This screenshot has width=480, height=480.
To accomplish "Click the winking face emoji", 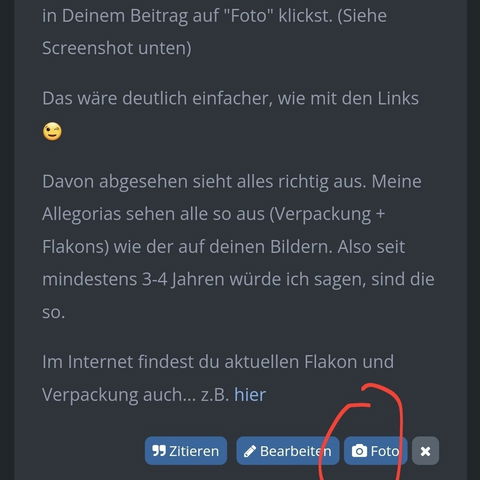I will coord(52,131).
